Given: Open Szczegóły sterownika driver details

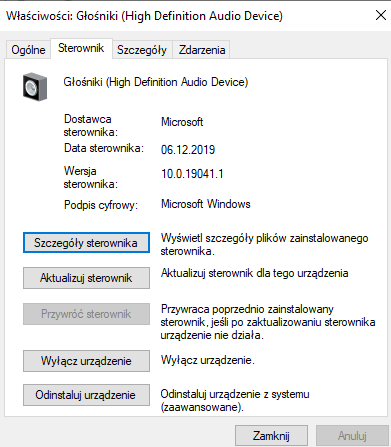Looking at the screenshot, I should 86,243.
